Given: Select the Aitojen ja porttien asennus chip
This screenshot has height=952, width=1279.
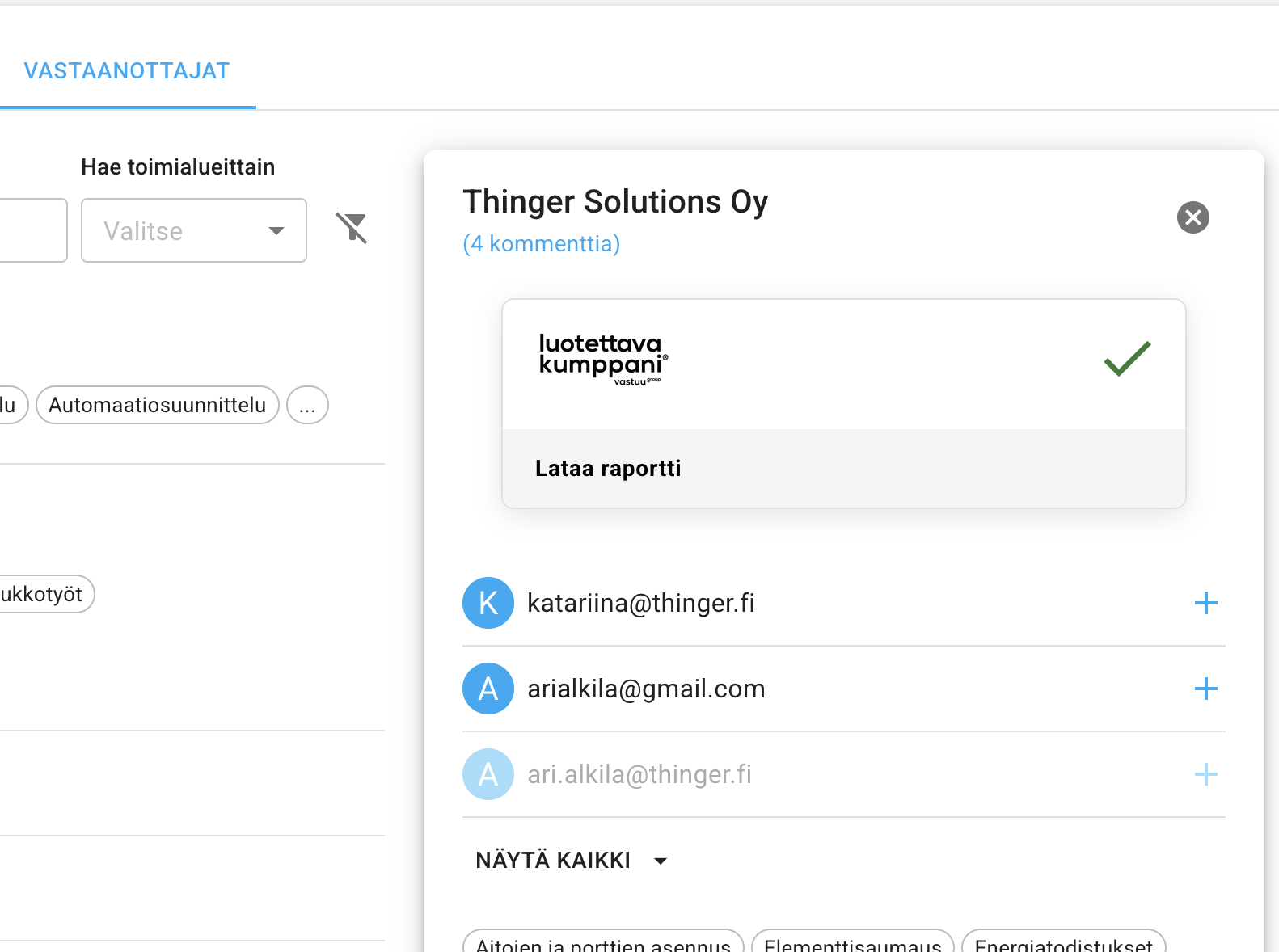Looking at the screenshot, I should tap(603, 942).
